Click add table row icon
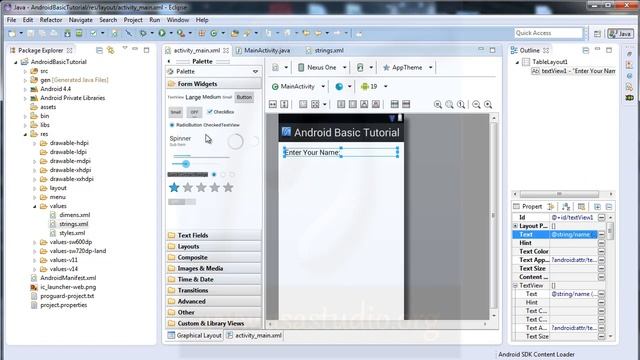 coord(394,104)
